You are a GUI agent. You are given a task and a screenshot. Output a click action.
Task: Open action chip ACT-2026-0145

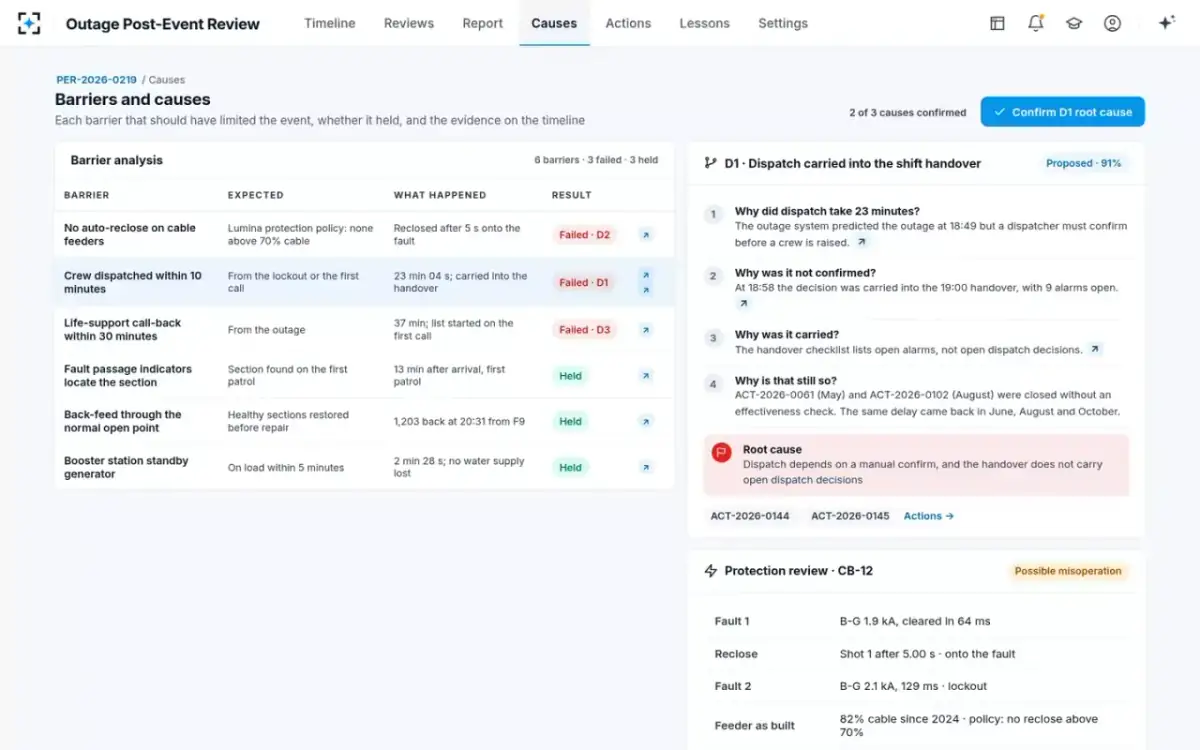click(x=850, y=516)
